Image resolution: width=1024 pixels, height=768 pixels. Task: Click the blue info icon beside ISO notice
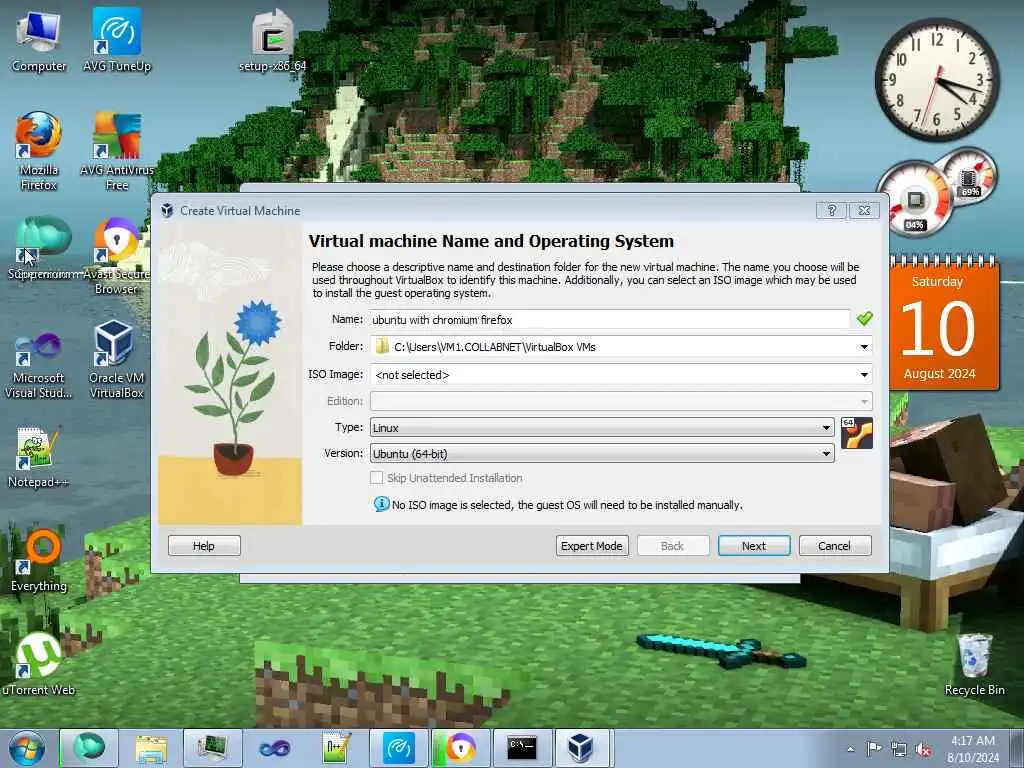pos(381,504)
